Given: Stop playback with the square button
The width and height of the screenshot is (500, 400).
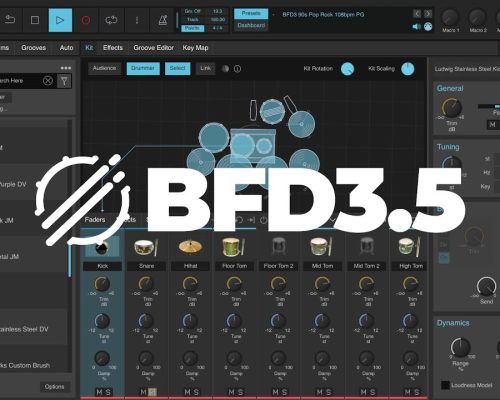Looking at the screenshot, I should pos(35,20).
